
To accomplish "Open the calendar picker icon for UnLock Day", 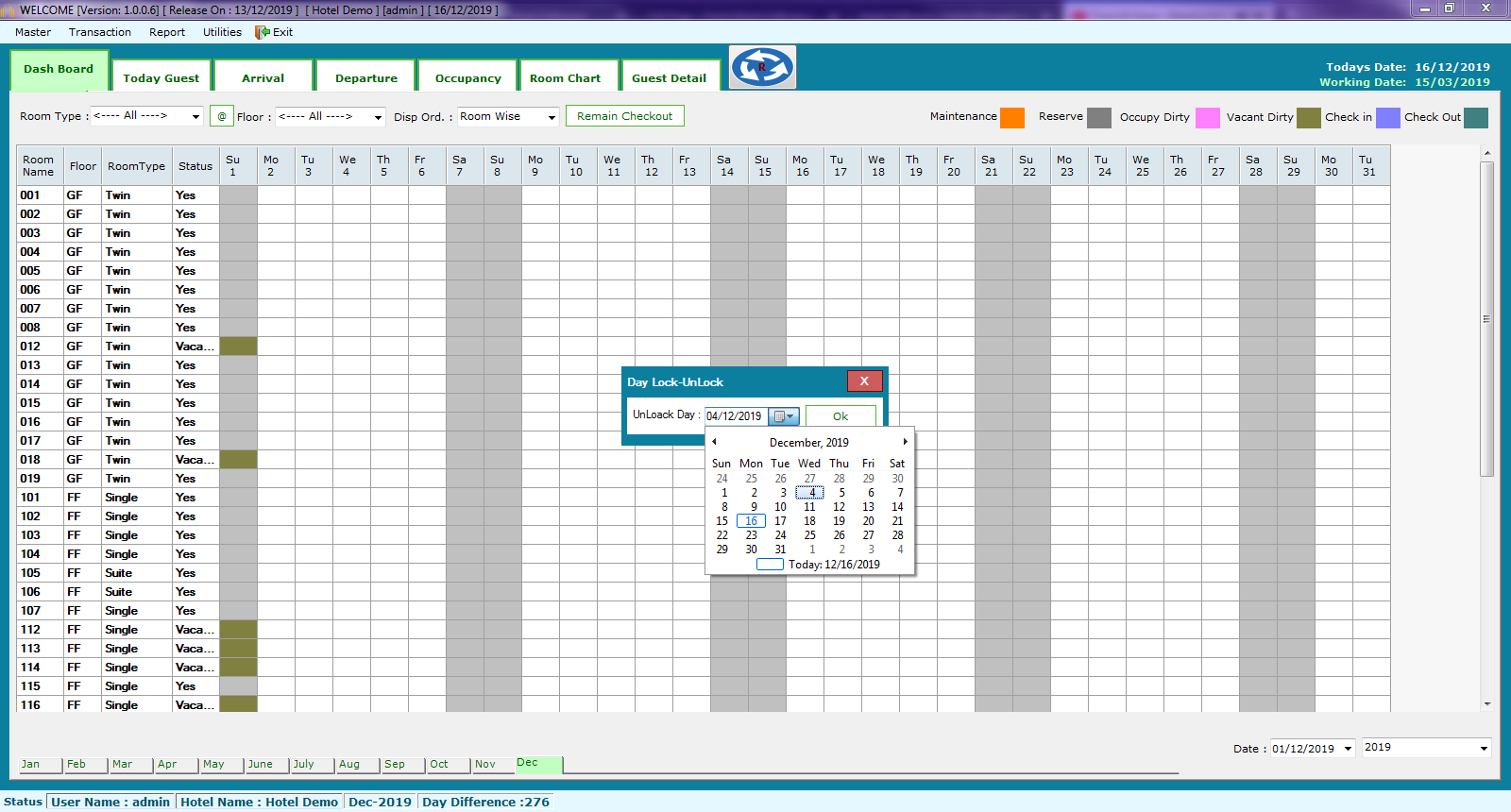I will tap(784, 416).
